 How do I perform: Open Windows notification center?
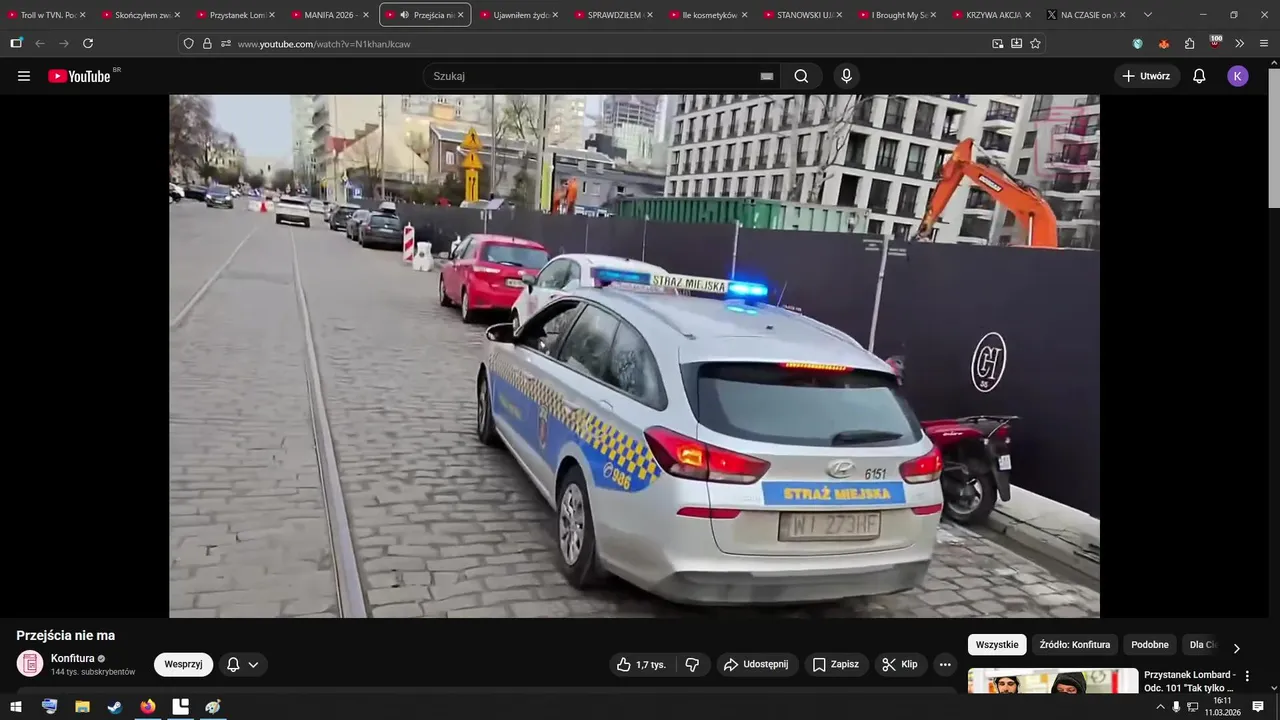click(1258, 707)
